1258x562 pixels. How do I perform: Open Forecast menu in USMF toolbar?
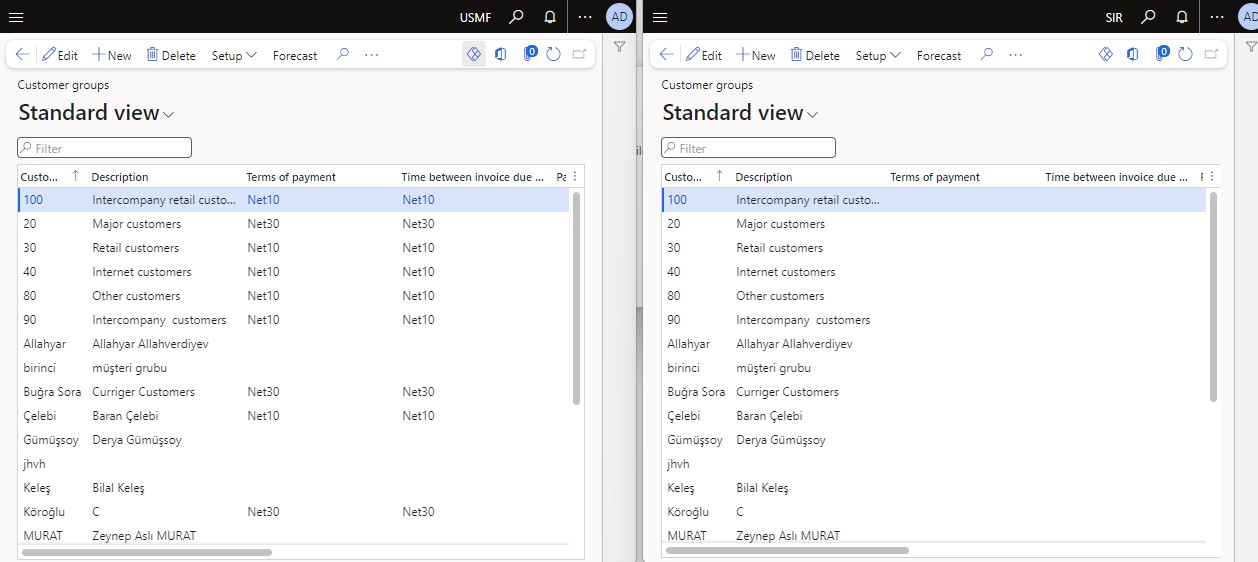295,55
